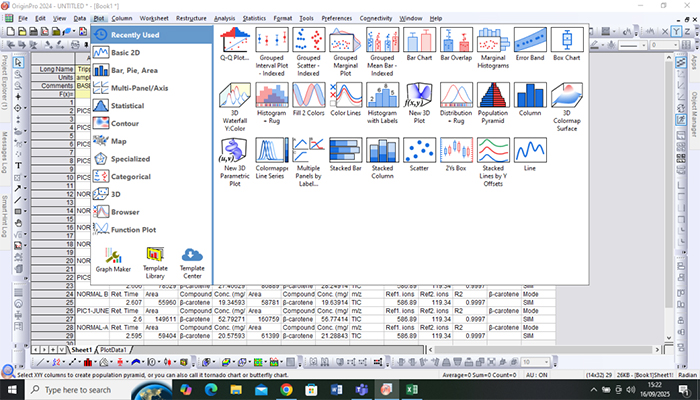Pick the Color Lines plot

[x=345, y=100]
